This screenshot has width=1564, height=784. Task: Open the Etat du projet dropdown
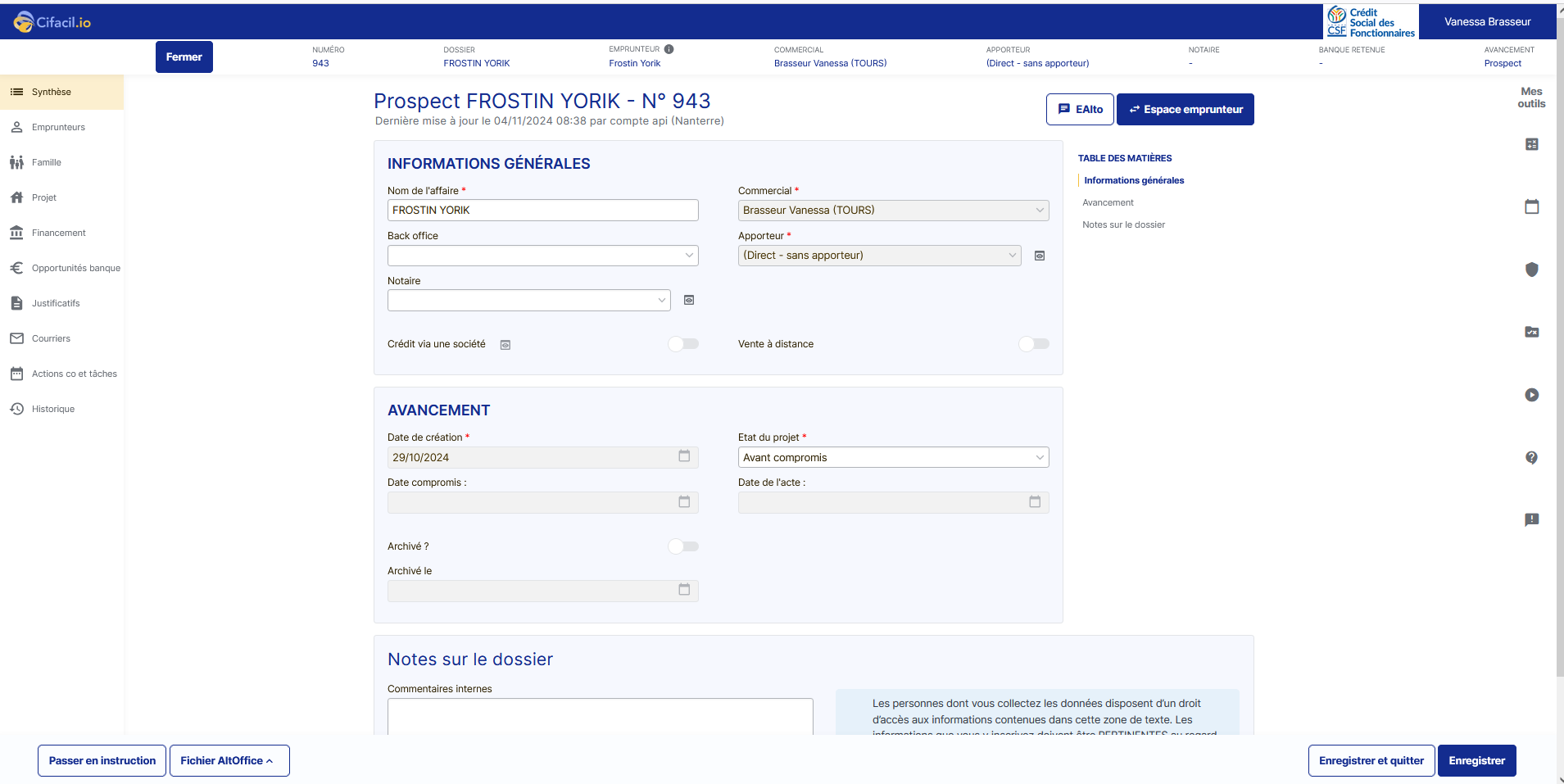coord(893,457)
